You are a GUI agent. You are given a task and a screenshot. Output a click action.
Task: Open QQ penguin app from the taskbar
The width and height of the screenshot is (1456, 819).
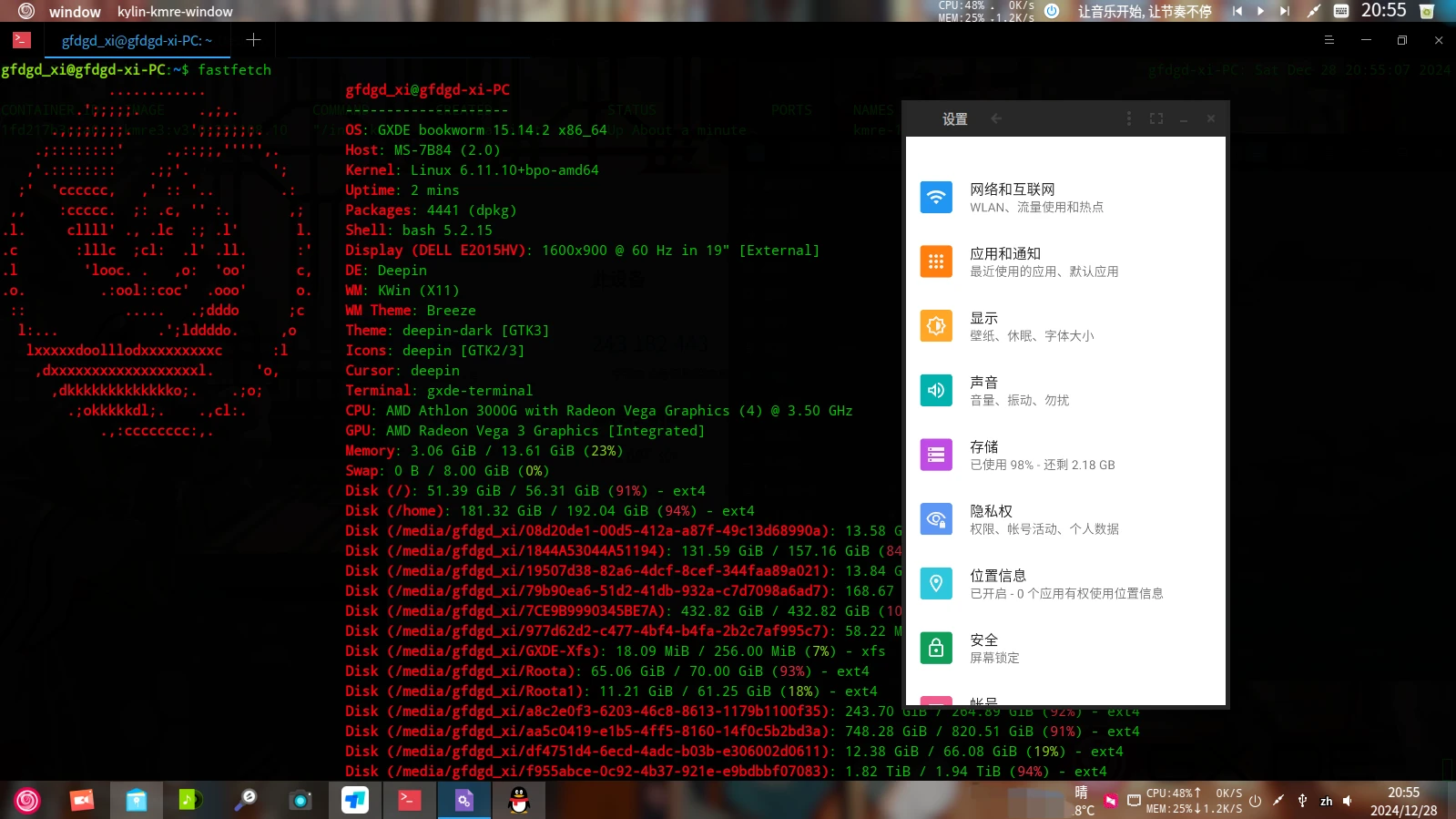click(x=519, y=800)
